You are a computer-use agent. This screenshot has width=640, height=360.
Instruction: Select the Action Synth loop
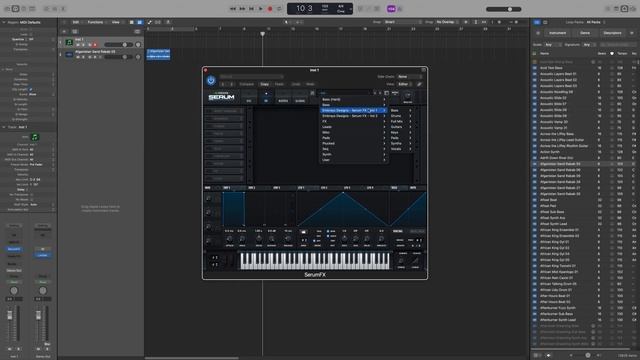[550, 152]
